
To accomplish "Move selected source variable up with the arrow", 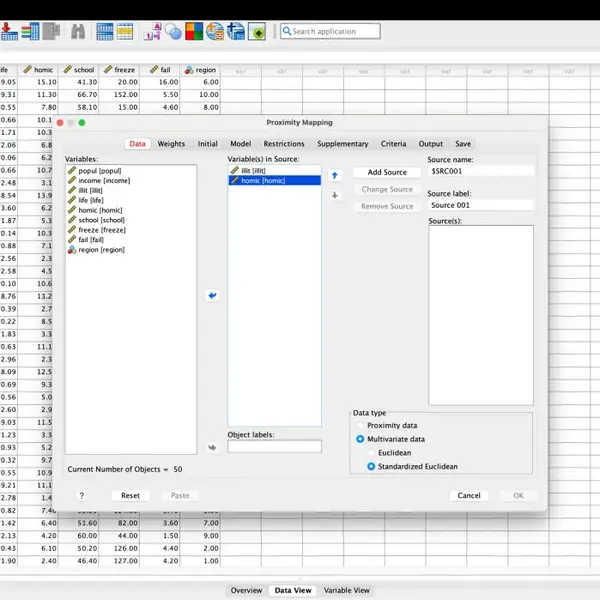I will click(x=335, y=176).
